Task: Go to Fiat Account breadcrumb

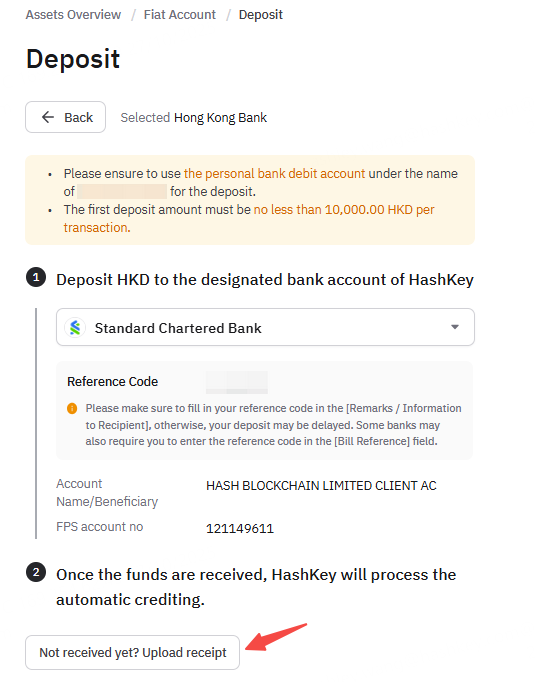Action: 180,15
